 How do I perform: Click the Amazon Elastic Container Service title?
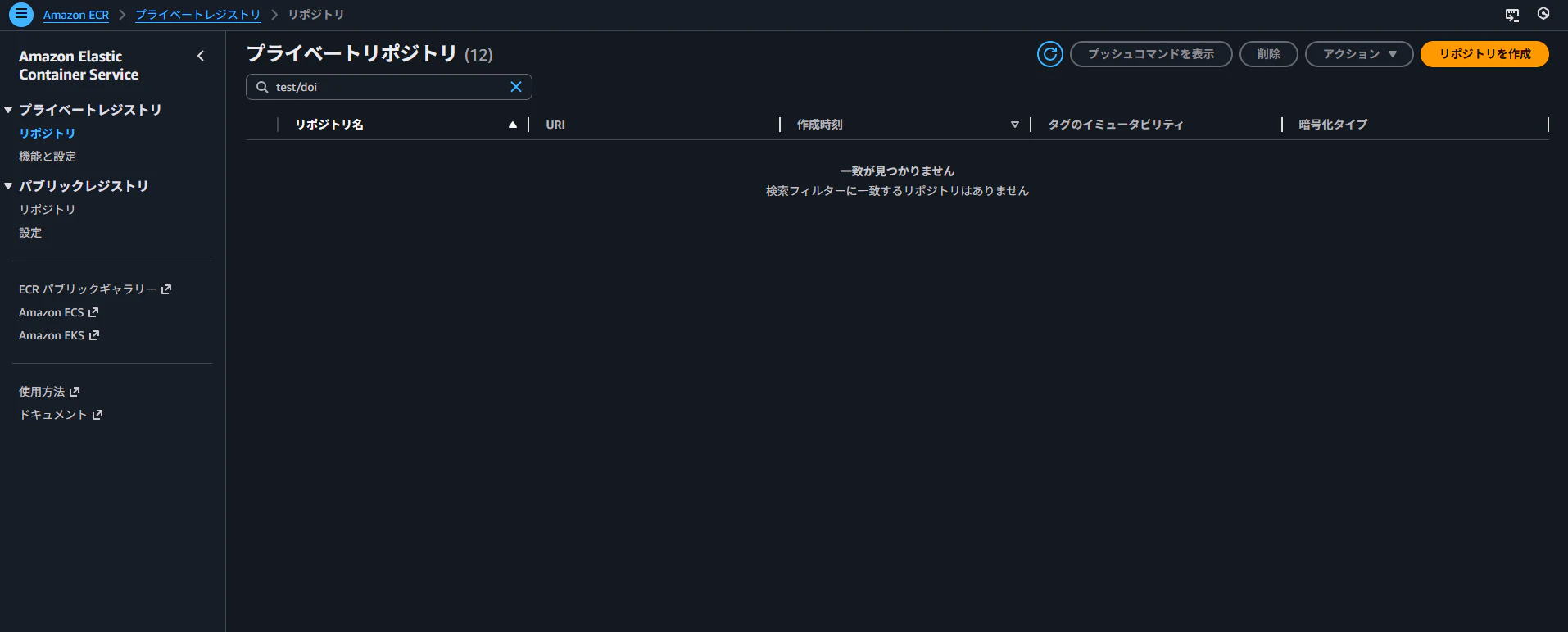79,66
